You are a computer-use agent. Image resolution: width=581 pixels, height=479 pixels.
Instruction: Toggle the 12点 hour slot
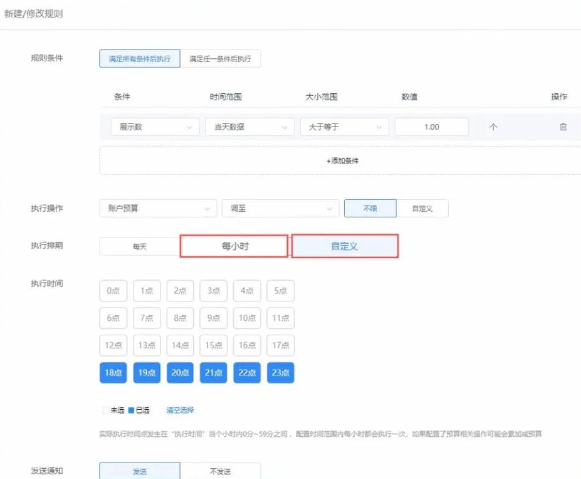pyautogui.click(x=113, y=345)
